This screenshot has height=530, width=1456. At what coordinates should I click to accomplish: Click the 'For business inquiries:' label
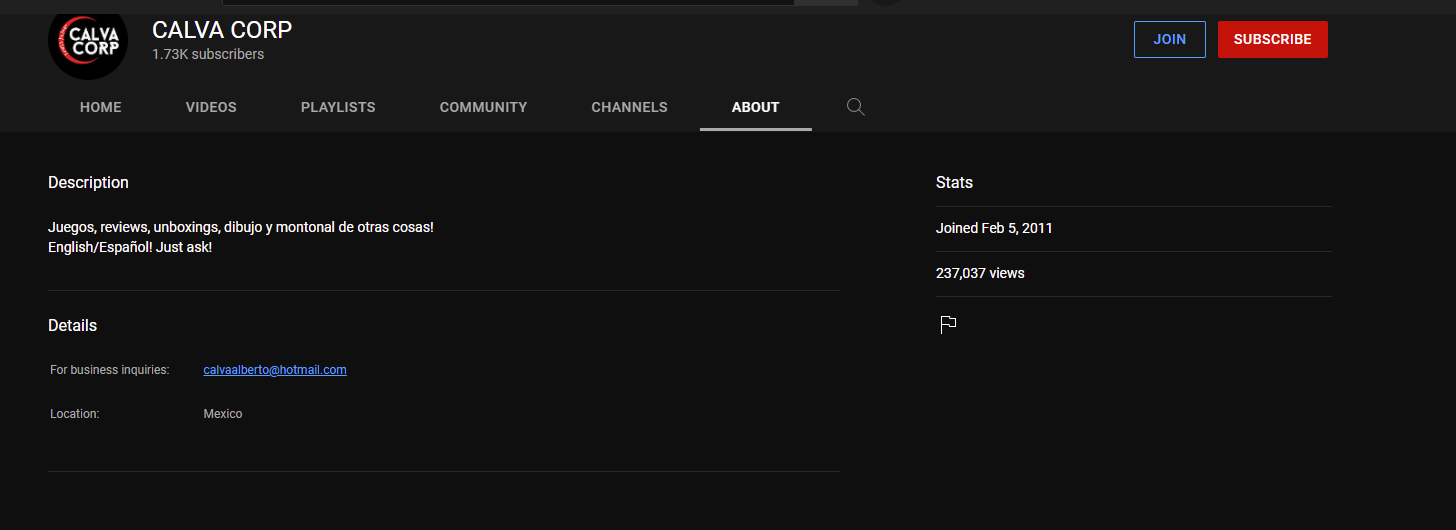click(110, 370)
